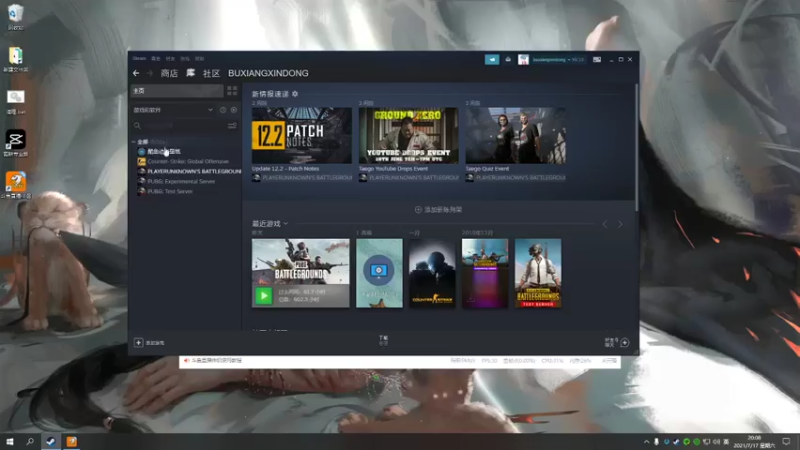Image resolution: width=800 pixels, height=450 pixels.
Task: Open the orange desktop app shortcut
Action: tap(15, 185)
